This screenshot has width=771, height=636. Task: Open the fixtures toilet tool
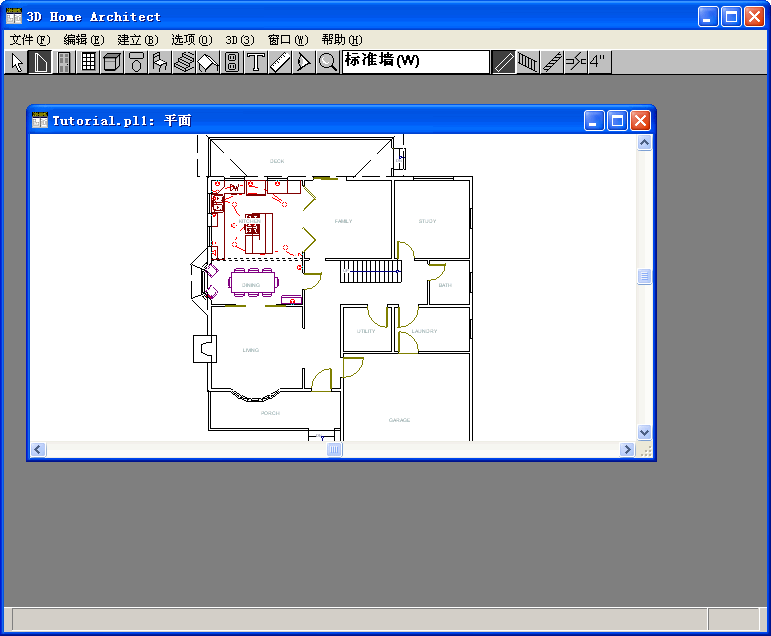click(137, 62)
